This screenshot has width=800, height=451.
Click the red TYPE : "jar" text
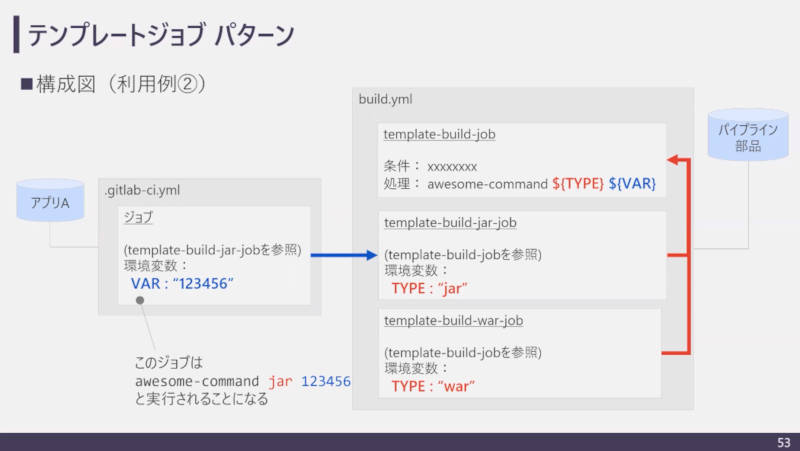(429, 289)
